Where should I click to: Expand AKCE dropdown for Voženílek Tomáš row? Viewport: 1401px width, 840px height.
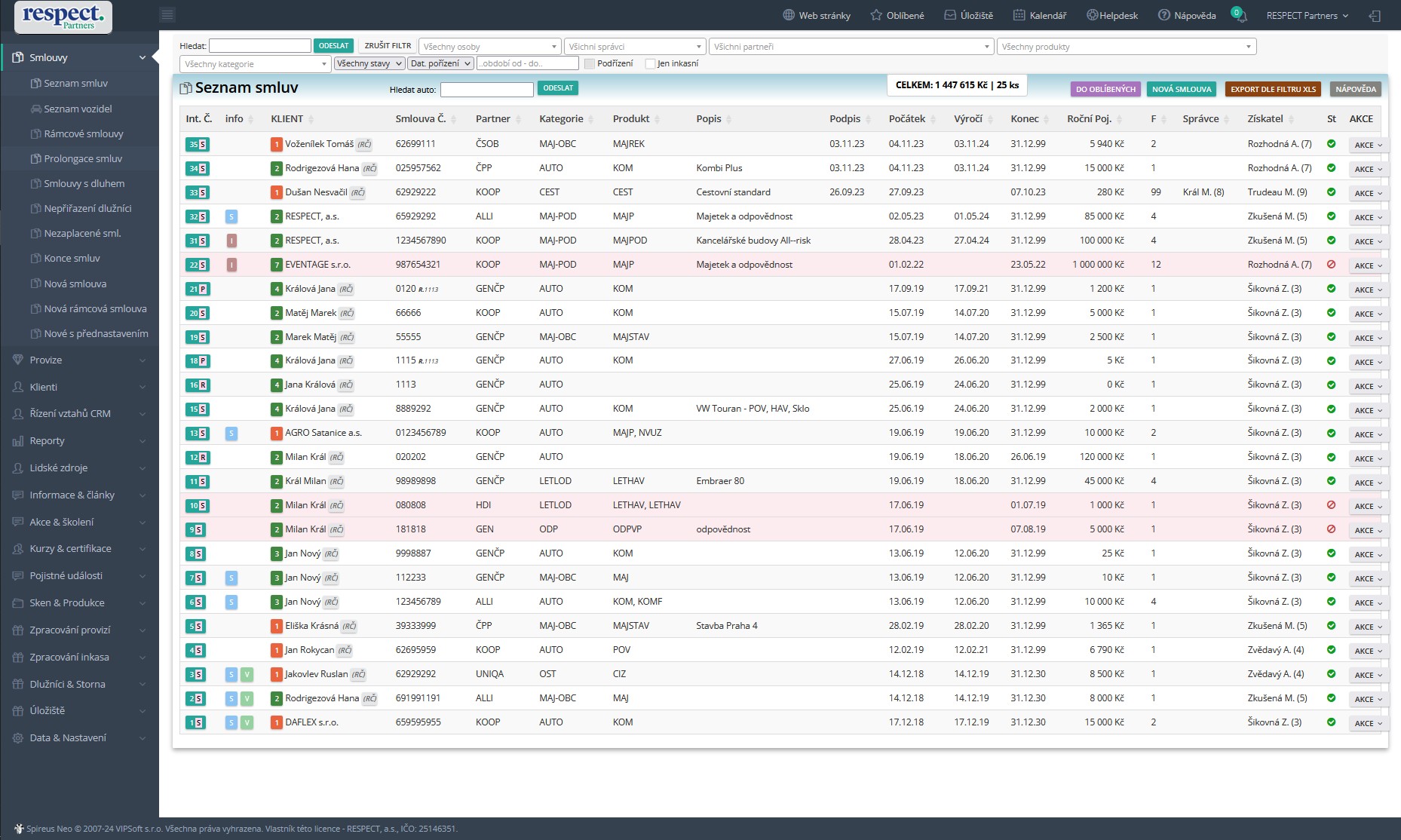[x=1368, y=145]
